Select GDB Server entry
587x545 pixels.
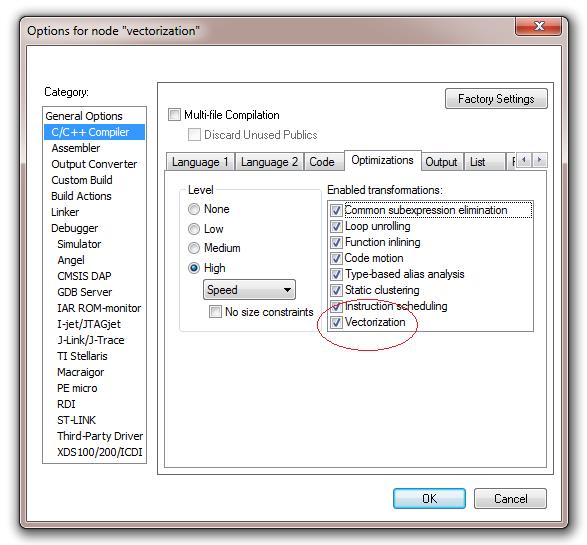point(85,292)
